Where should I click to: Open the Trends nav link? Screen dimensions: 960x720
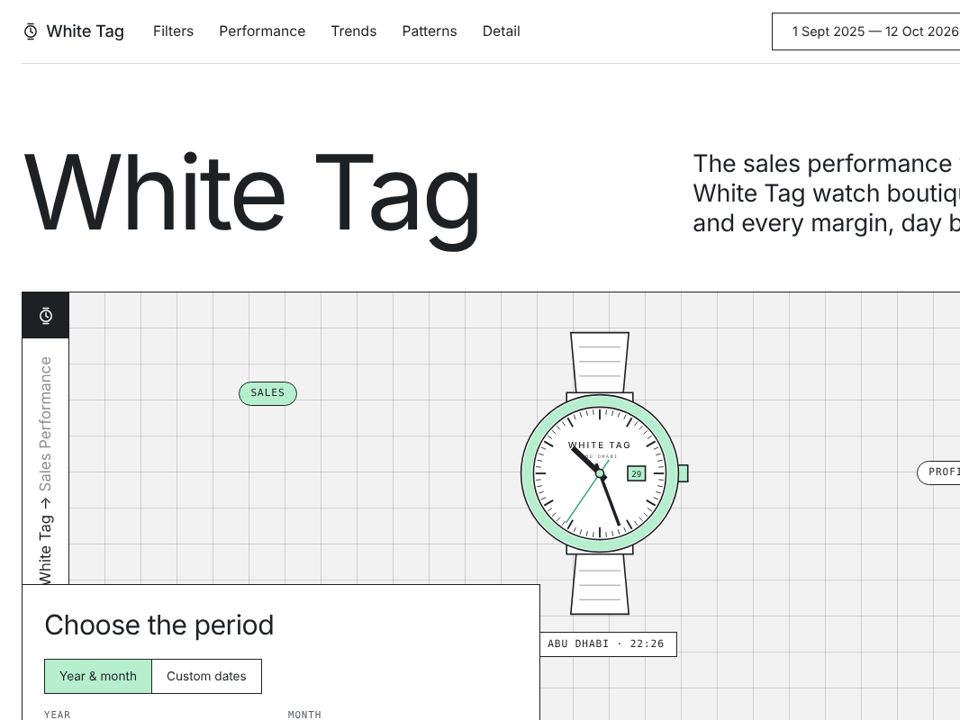354,31
